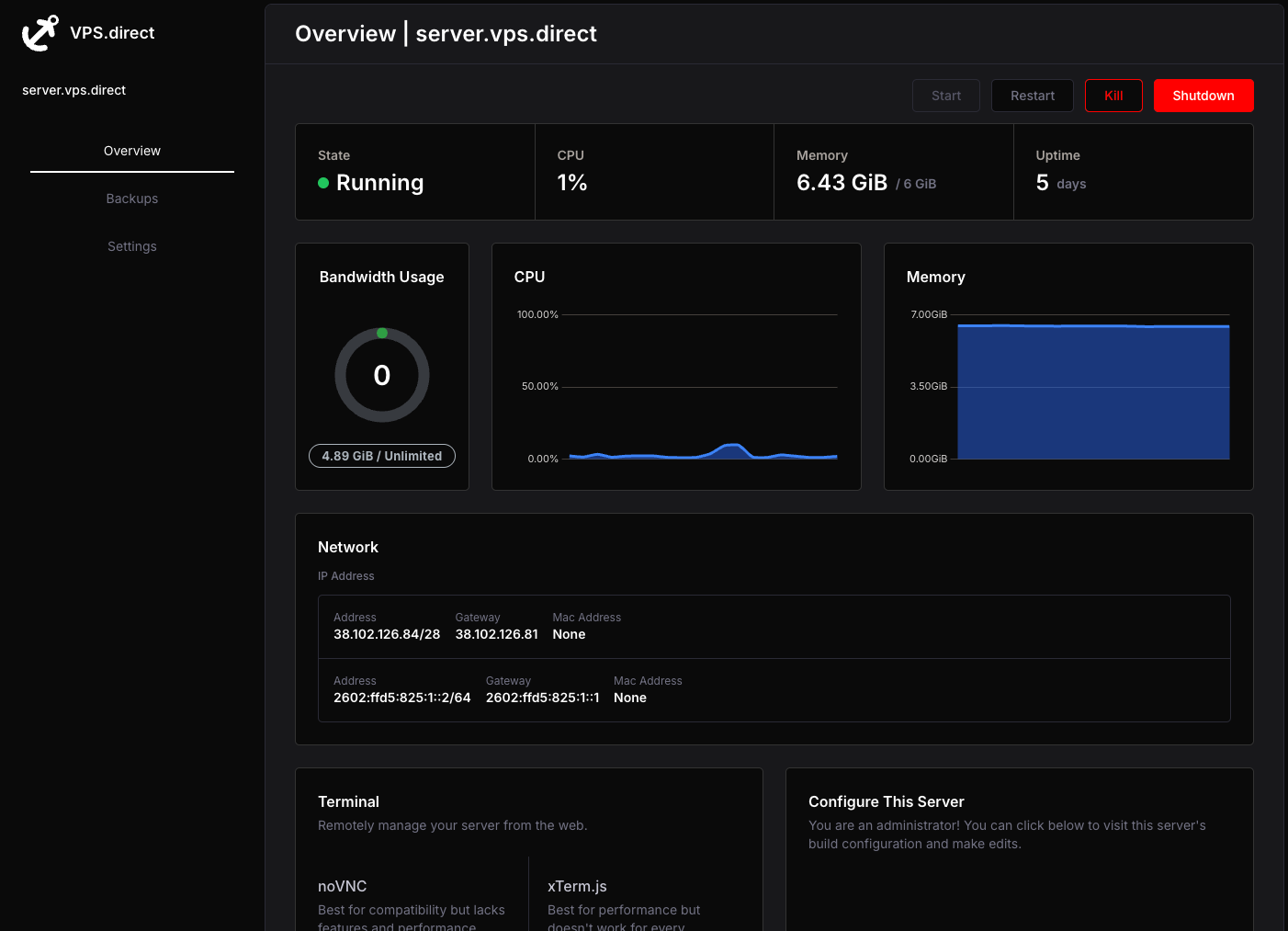Select IPv4 address 38.102.126.84/28
The height and width of the screenshot is (931, 1288).
coord(387,634)
